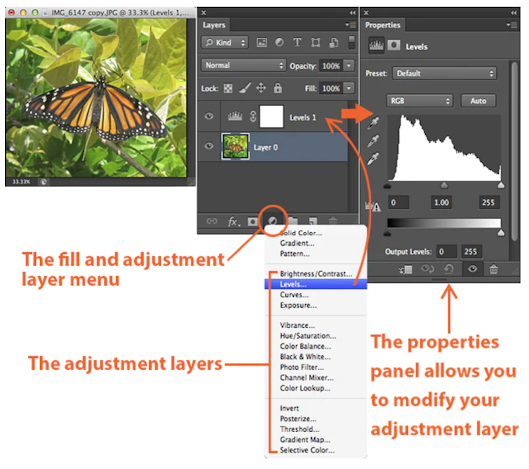Viewport: 529px width, 469px height.
Task: Choose Curves from adjustment menu
Action: click(x=294, y=295)
